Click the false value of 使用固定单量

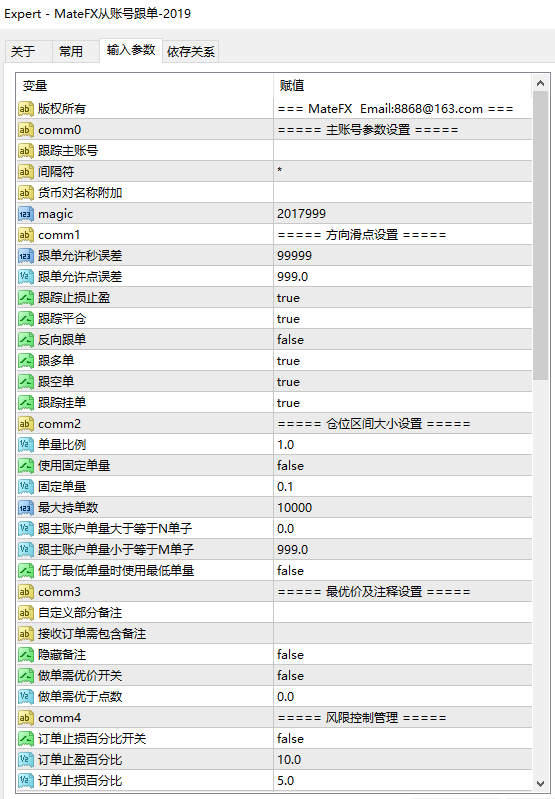coord(290,466)
